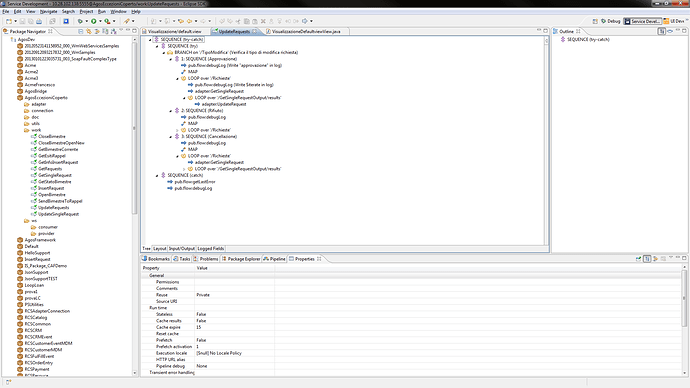This screenshot has width=690, height=388.
Task: Click the Collapse All icon in Package Navigator
Action: 81,31
